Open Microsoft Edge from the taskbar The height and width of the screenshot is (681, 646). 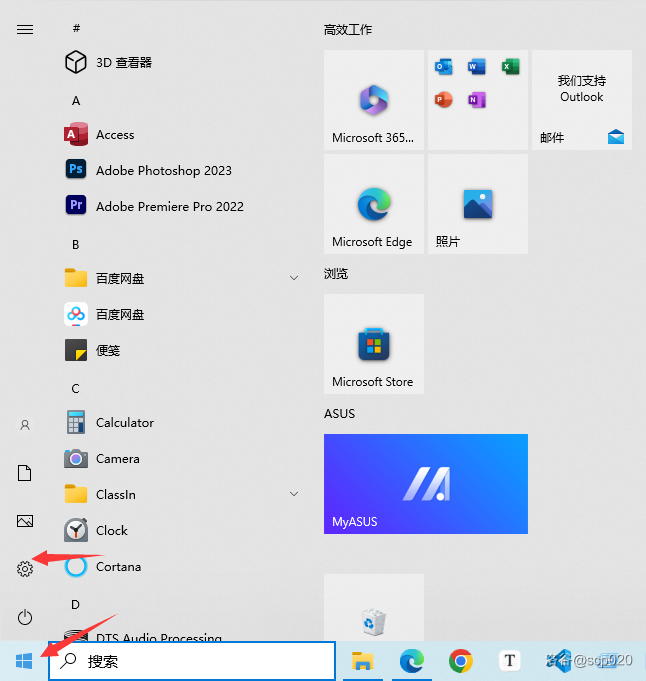[411, 661]
